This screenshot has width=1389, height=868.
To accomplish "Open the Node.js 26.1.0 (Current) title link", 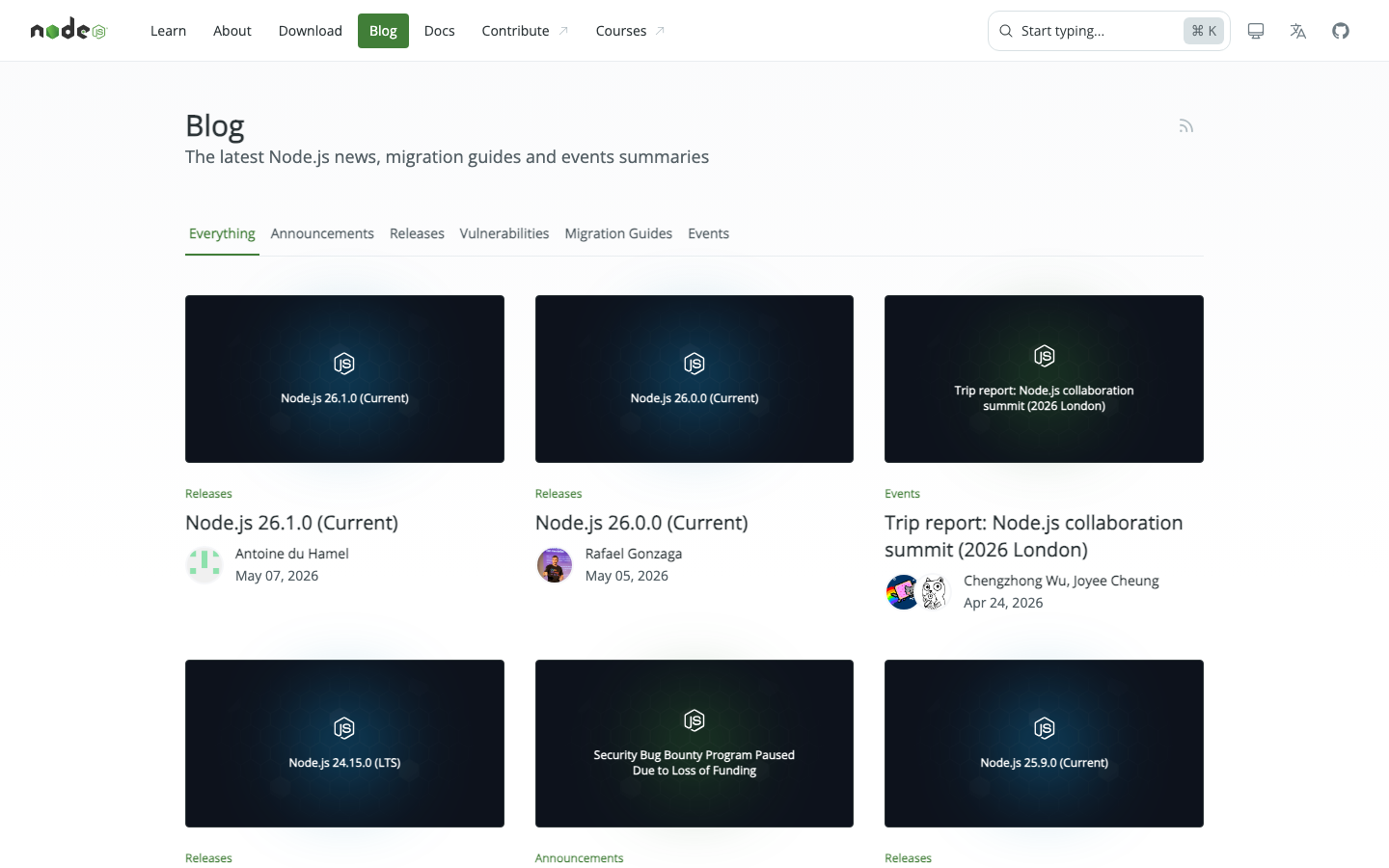I will [291, 523].
